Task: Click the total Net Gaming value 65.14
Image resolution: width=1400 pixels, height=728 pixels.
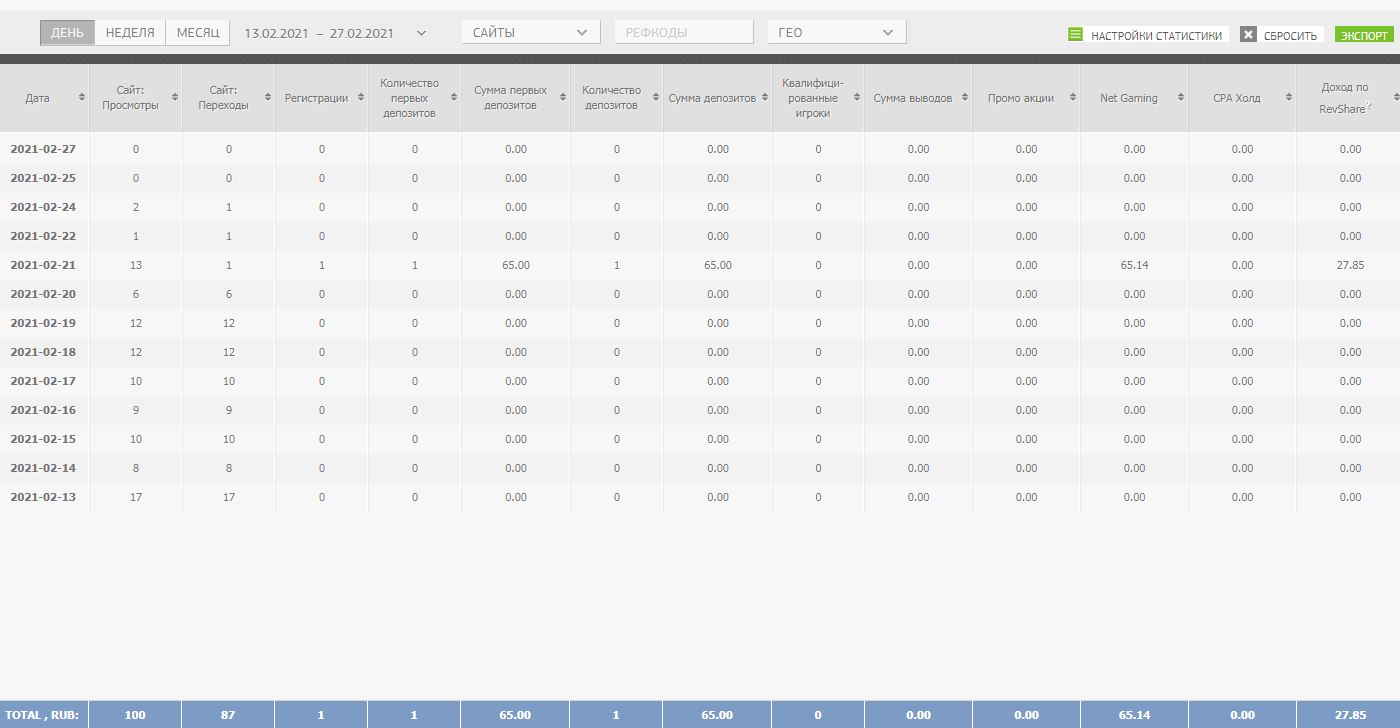Action: [x=1134, y=715]
